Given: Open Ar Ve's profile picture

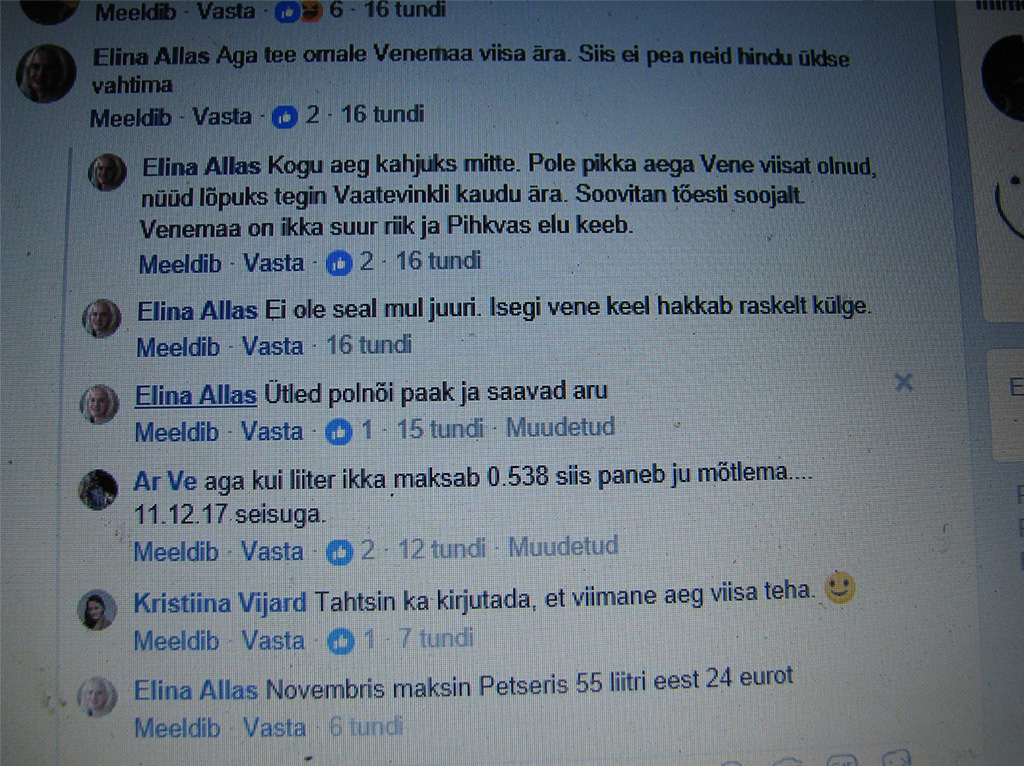Looking at the screenshot, I should coord(98,489).
